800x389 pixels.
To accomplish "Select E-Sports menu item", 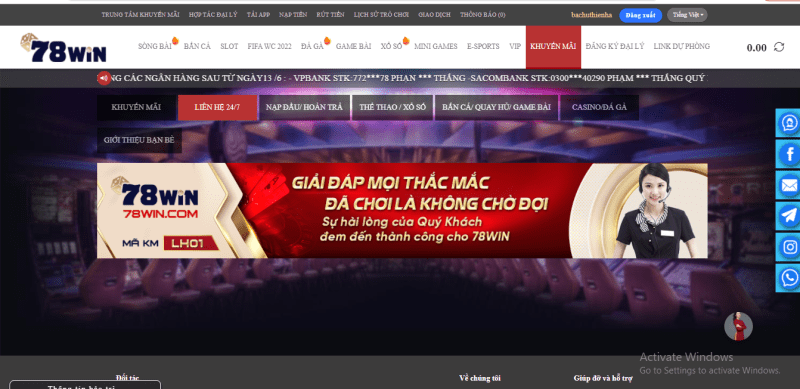I will 483,46.
